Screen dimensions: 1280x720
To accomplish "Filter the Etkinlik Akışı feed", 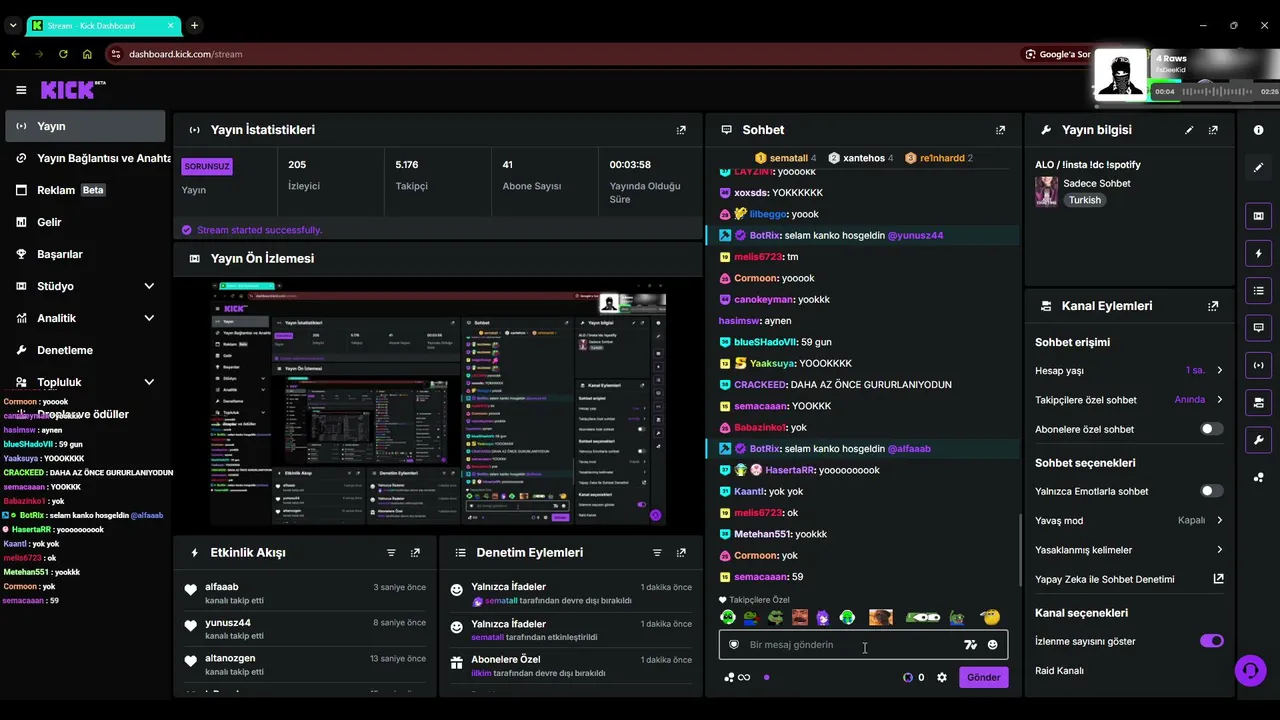I will [391, 553].
